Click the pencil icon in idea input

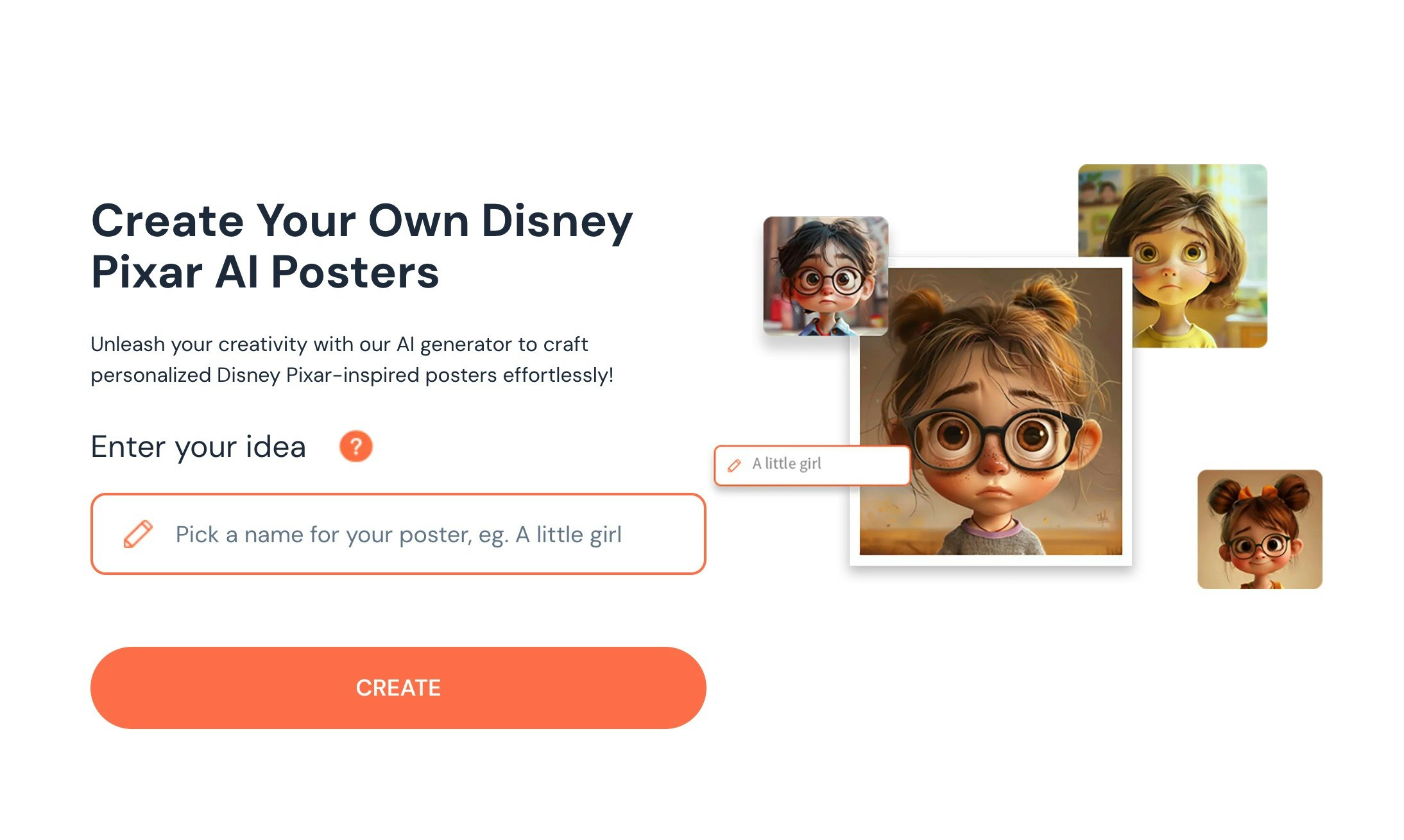[x=137, y=534]
